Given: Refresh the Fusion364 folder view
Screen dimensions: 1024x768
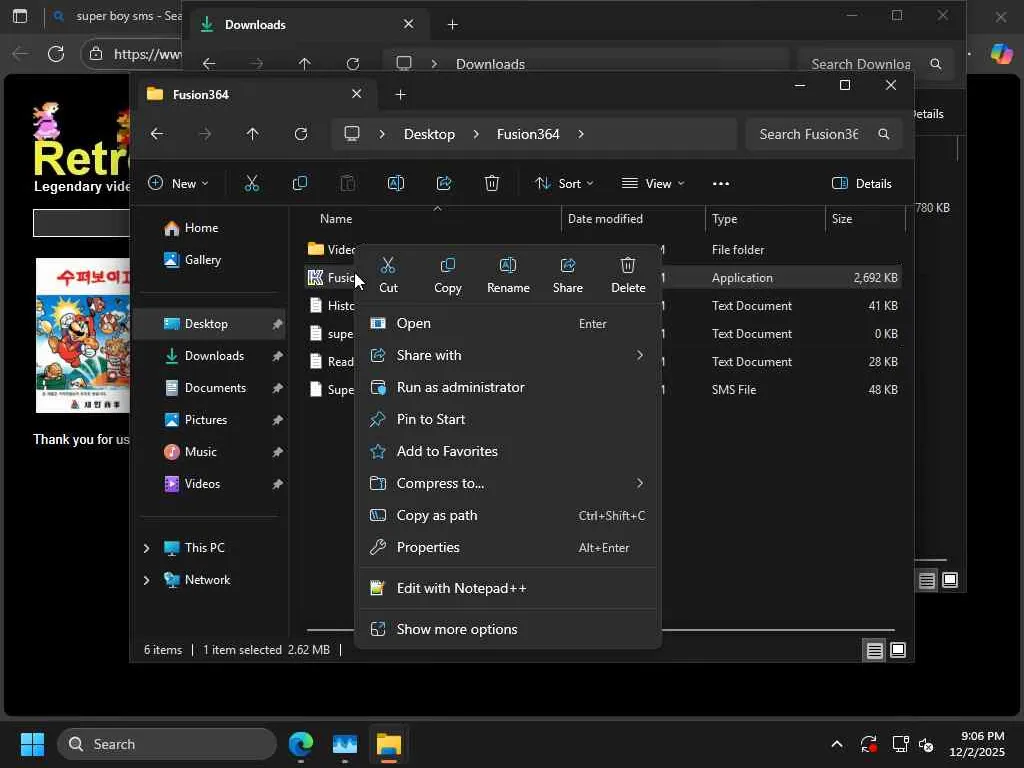Looking at the screenshot, I should point(301,134).
